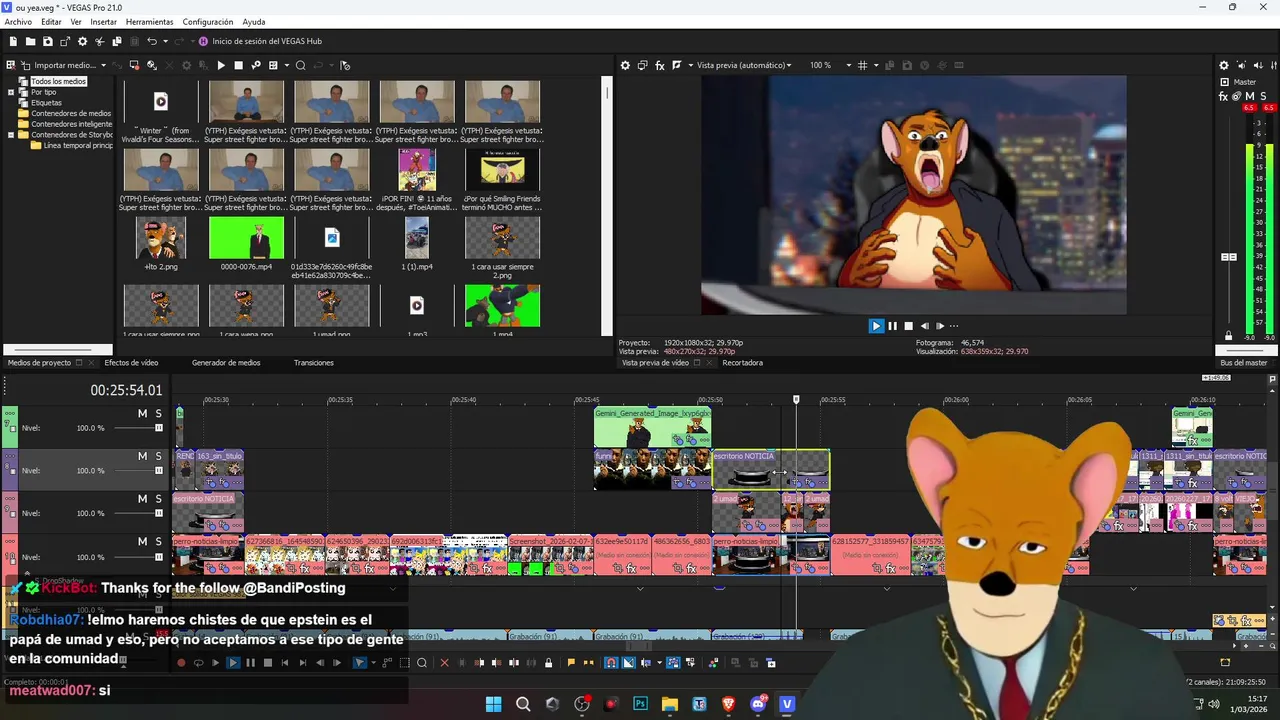
Task: Mute the first track with M
Action: pyautogui.click(x=142, y=413)
